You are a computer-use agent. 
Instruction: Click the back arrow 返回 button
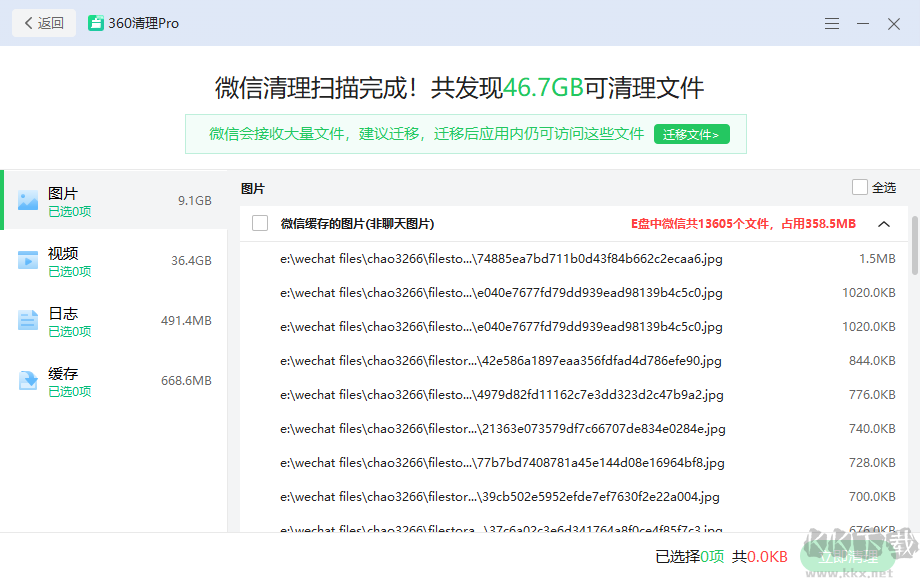[44, 23]
